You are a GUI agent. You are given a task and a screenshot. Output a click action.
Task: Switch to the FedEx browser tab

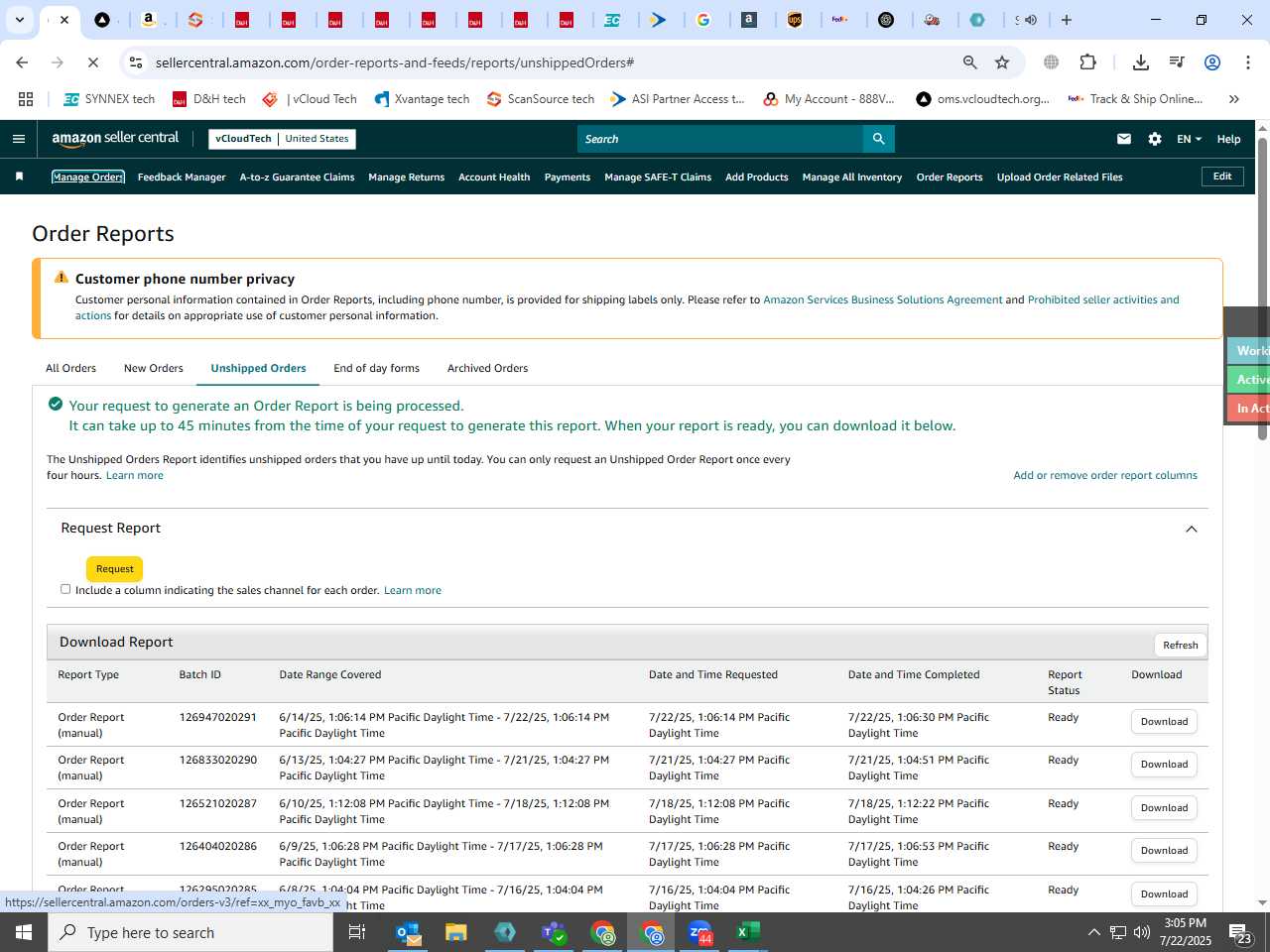coord(840,20)
